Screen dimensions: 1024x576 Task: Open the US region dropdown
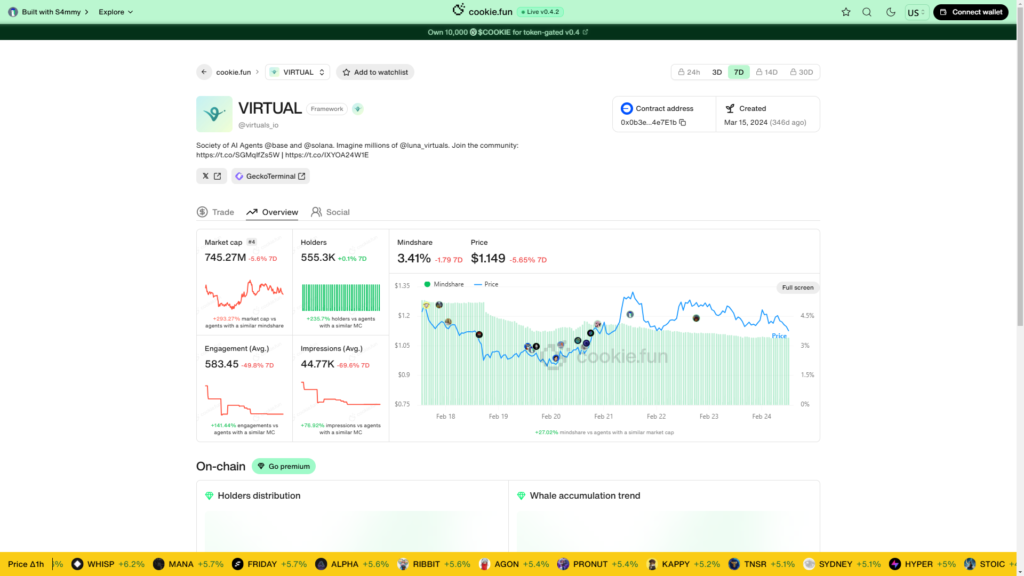(915, 12)
